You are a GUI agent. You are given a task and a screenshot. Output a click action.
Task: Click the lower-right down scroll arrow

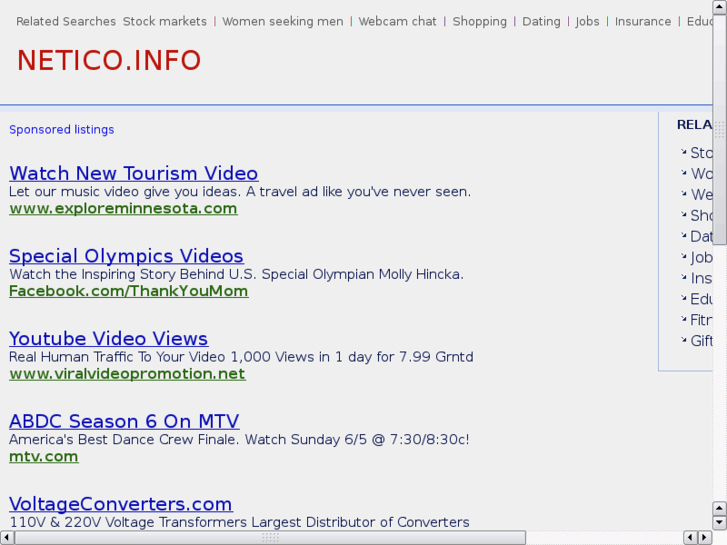tap(719, 523)
